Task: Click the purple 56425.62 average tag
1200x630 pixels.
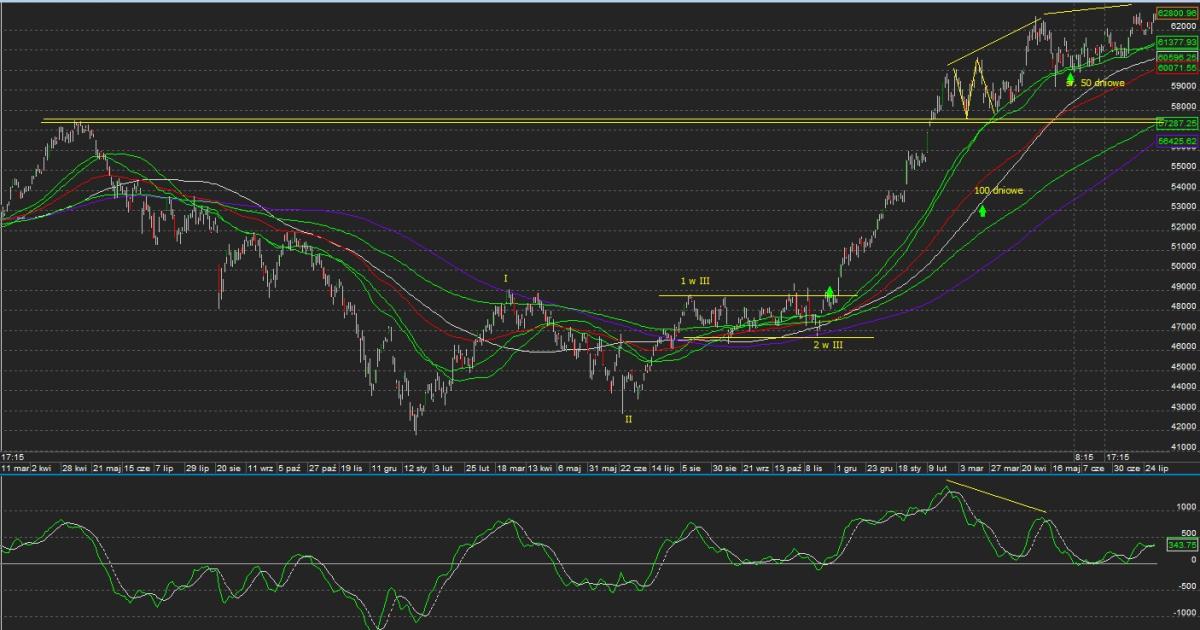Action: 1176,142
